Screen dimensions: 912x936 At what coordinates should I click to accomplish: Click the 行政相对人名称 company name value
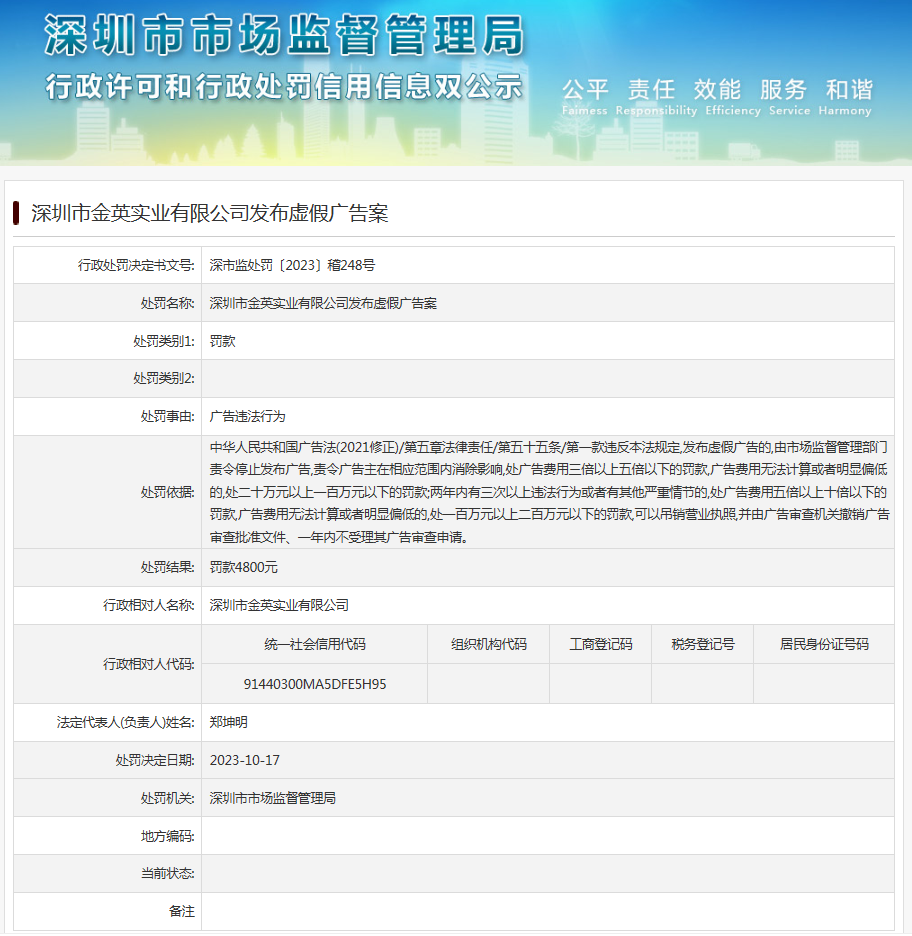[279, 605]
